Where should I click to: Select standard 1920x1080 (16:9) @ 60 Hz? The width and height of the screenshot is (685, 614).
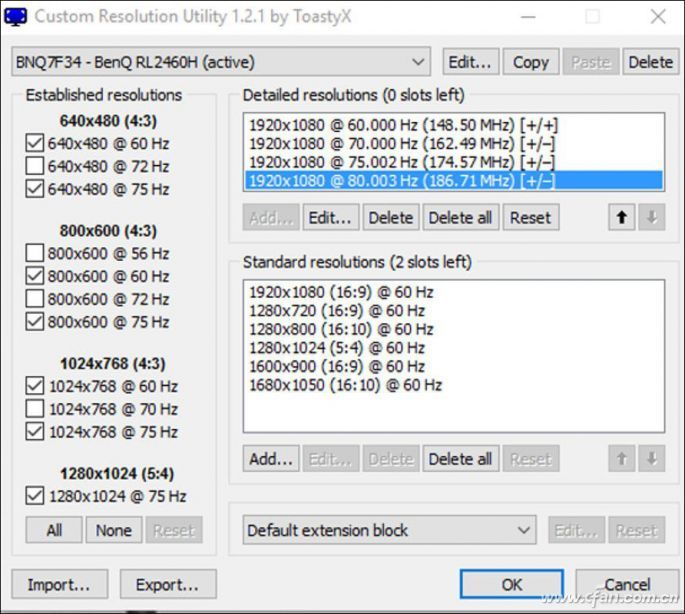pos(453,292)
